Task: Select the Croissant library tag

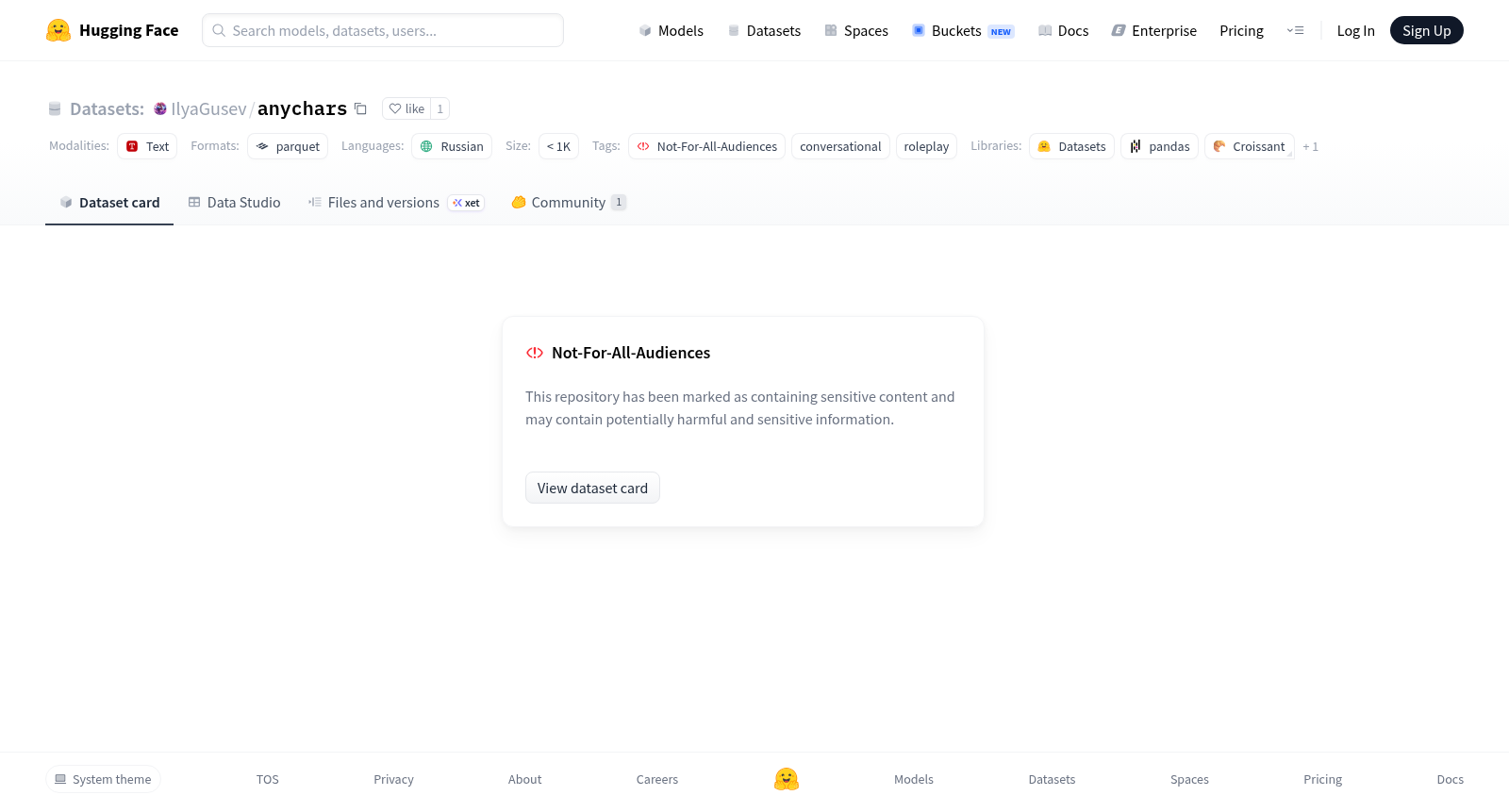Action: (1250, 146)
